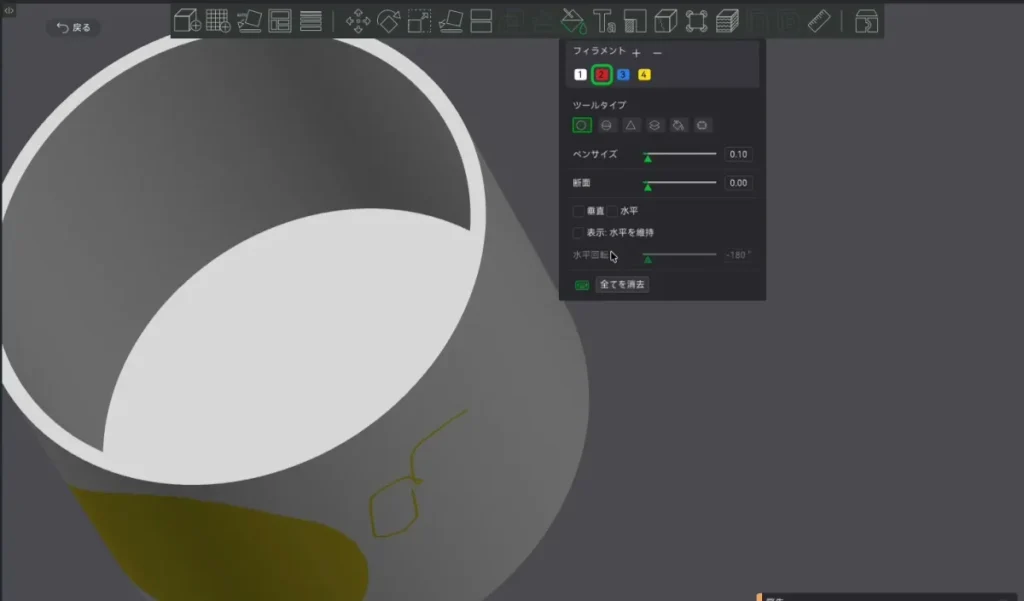The width and height of the screenshot is (1024, 601).
Task: Choose the circle brush tool type
Action: [x=582, y=125]
